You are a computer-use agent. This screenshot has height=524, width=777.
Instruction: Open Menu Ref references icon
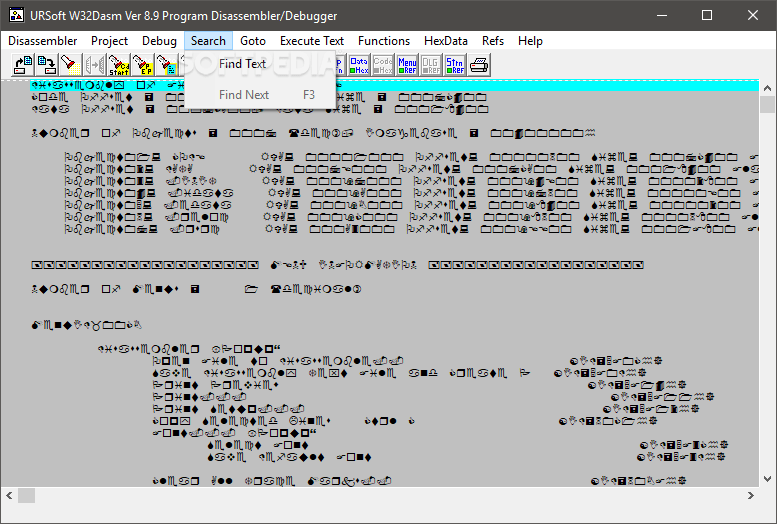pyautogui.click(x=407, y=65)
